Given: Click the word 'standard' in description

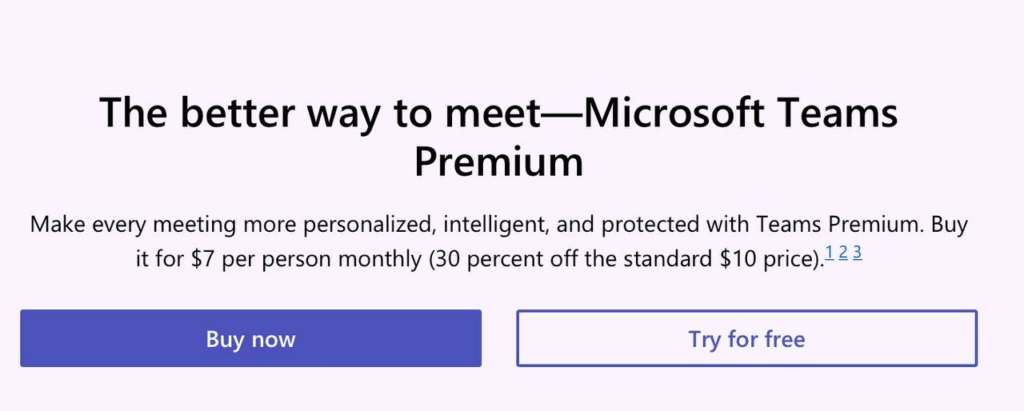Looking at the screenshot, I should tap(667, 259).
